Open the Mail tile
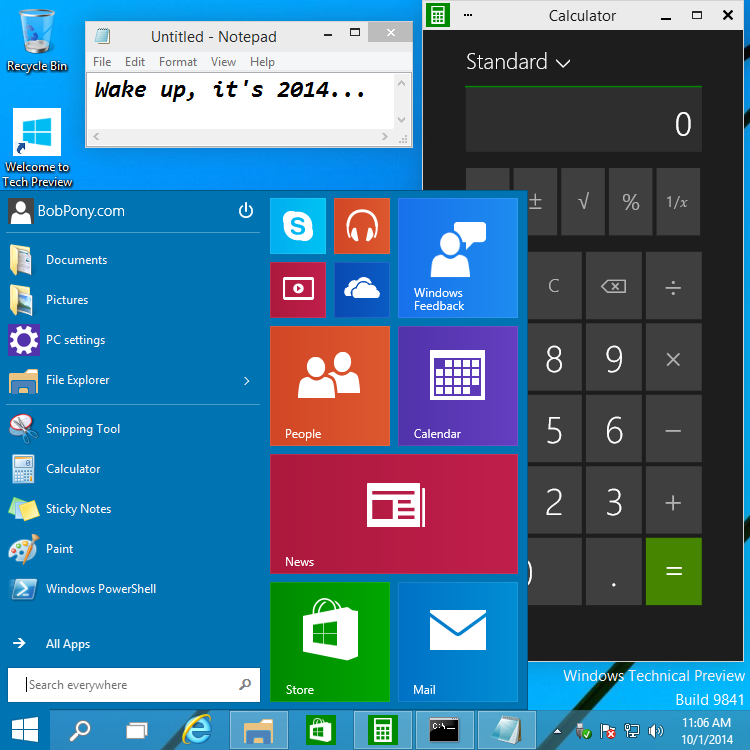The height and width of the screenshot is (750, 750). (x=458, y=642)
